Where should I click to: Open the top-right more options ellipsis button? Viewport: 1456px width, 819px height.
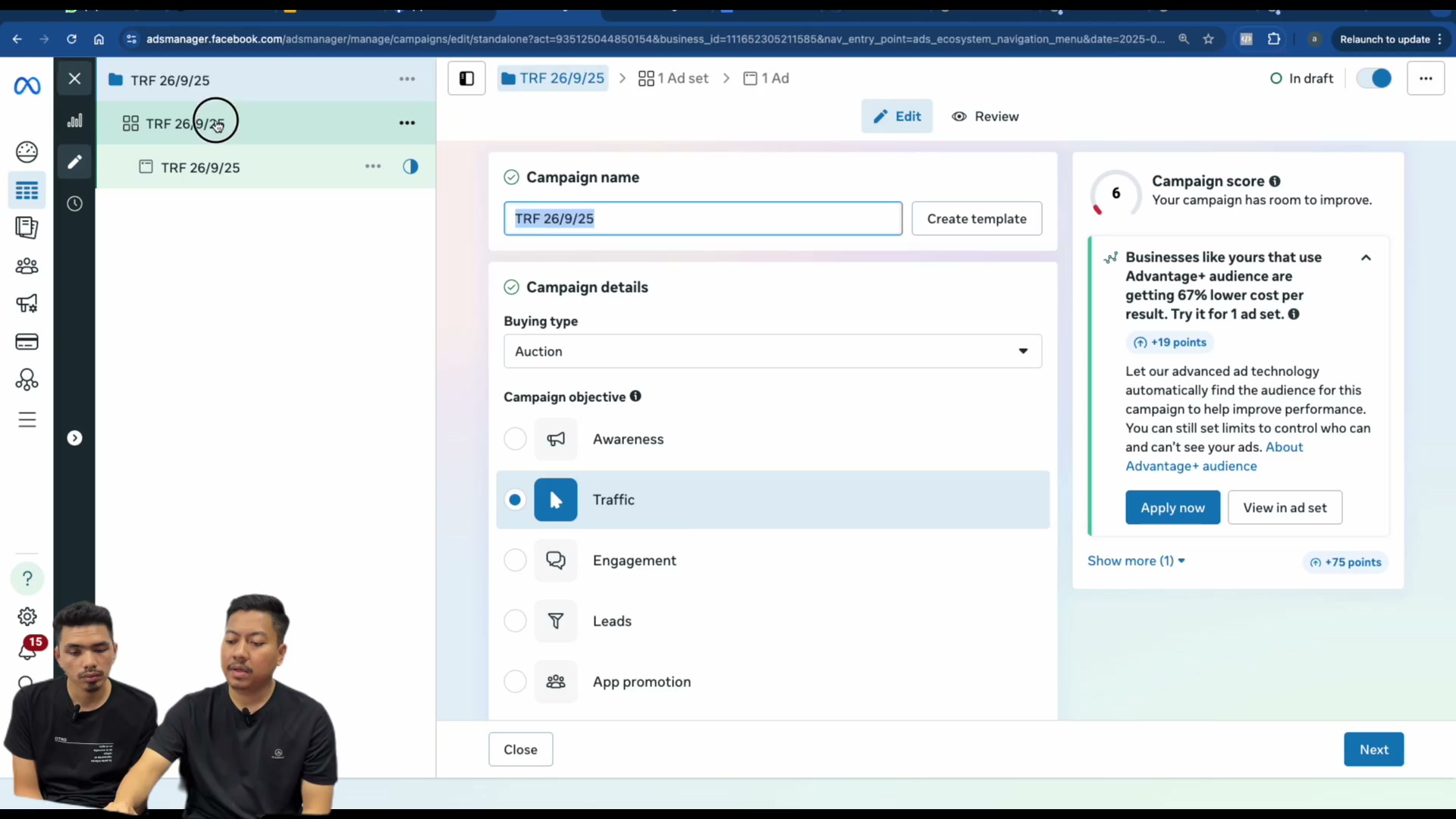[x=1426, y=78]
